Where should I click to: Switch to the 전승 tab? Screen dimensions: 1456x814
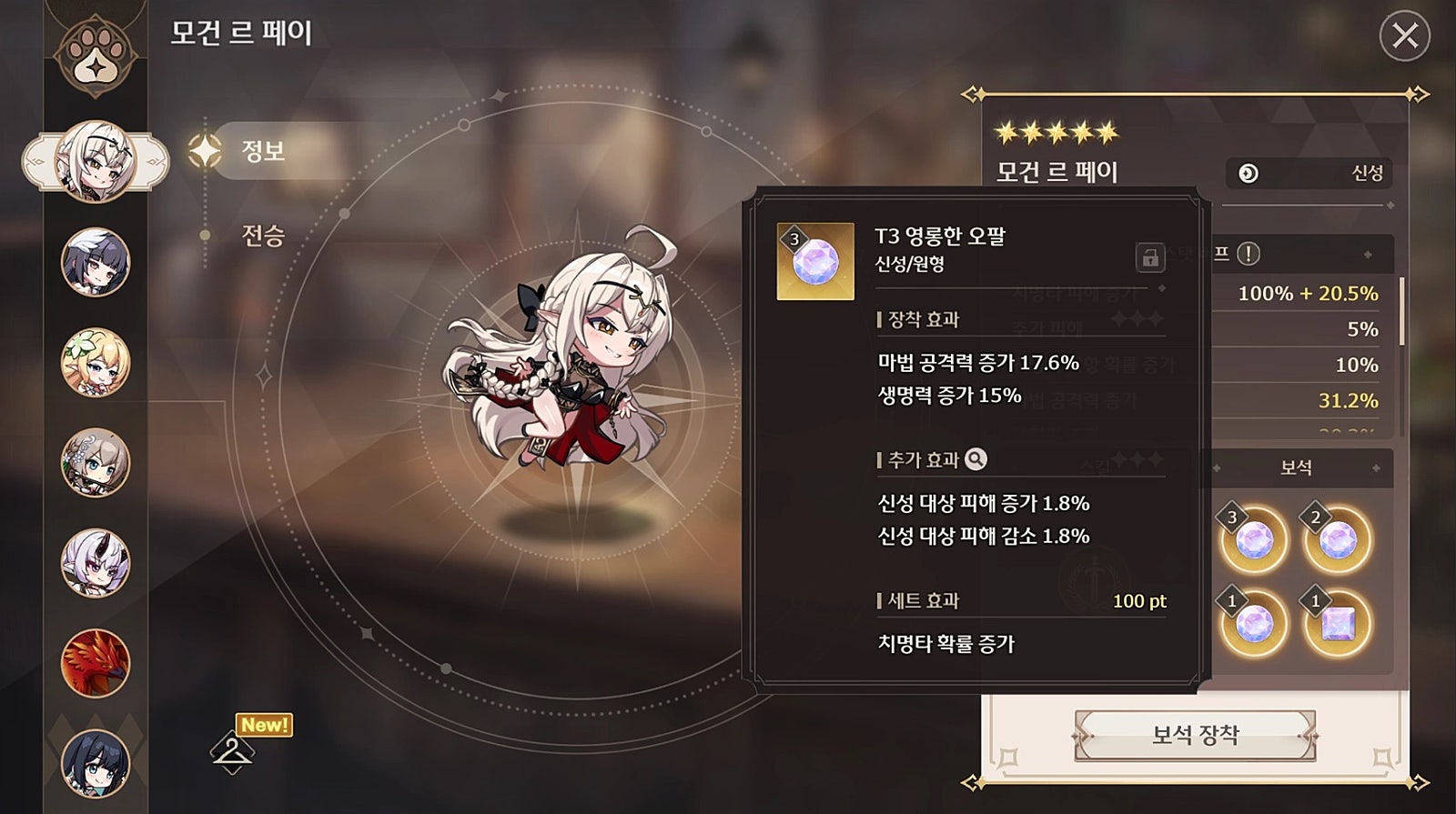[263, 236]
